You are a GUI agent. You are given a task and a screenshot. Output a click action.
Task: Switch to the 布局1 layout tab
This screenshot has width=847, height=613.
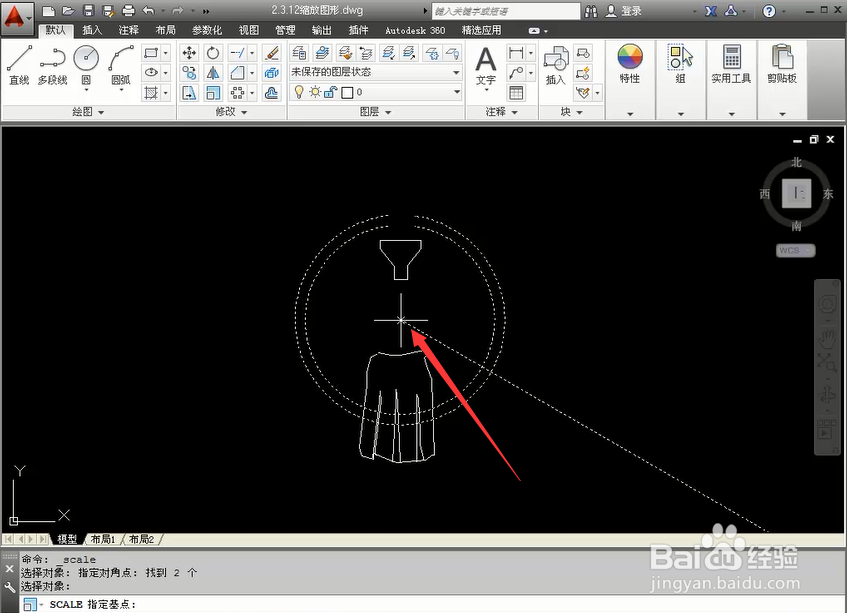pos(103,539)
